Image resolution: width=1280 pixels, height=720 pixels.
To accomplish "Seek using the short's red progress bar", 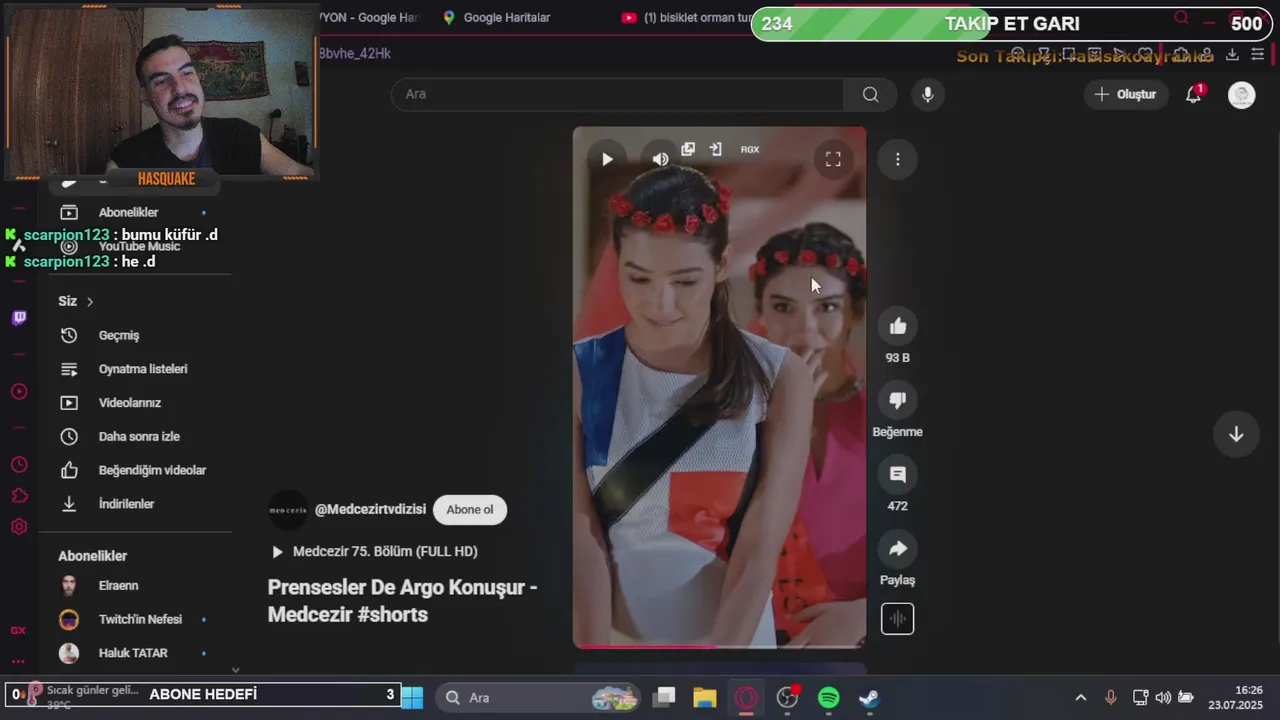I will (x=719, y=646).
